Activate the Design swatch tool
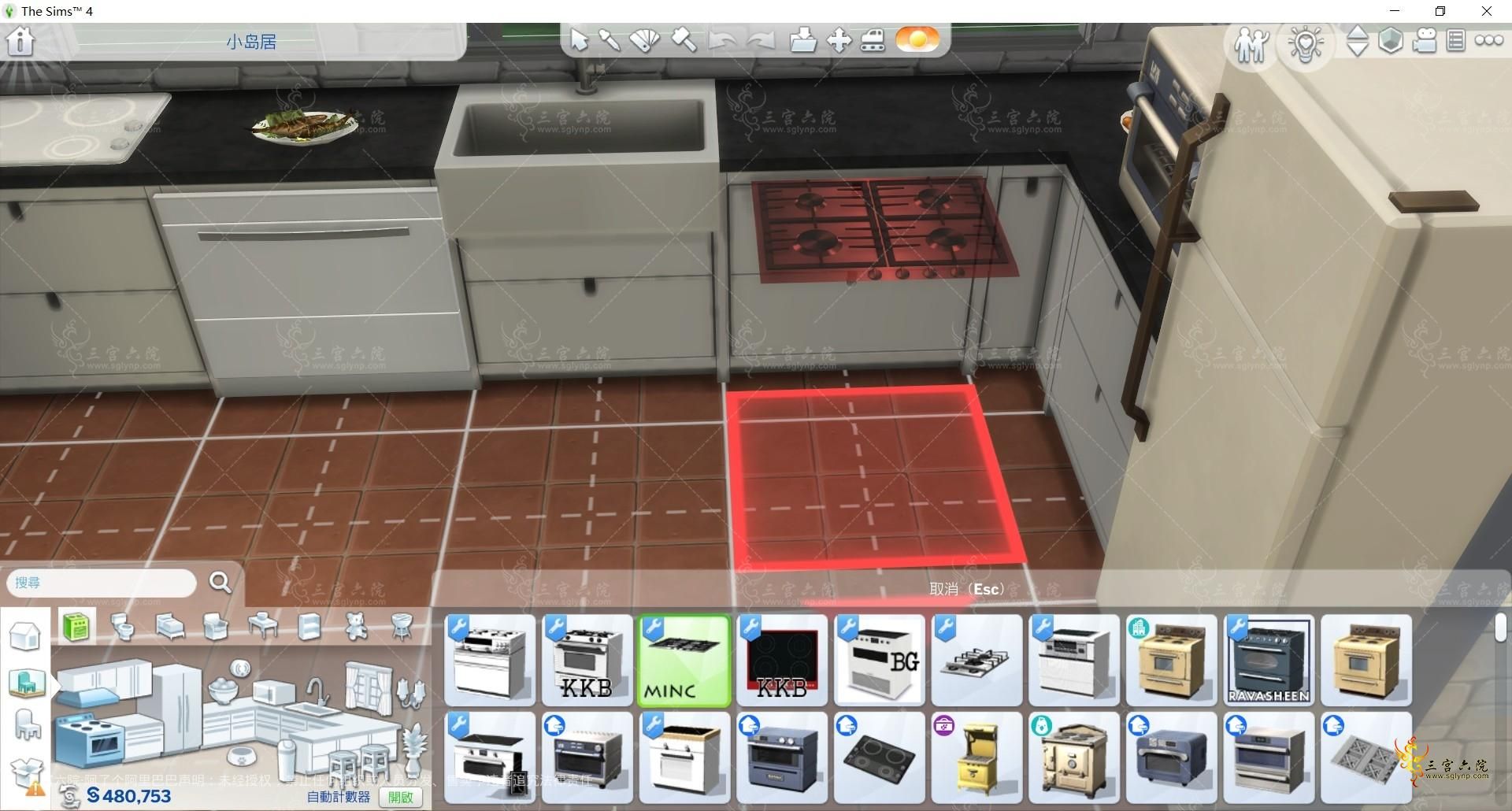The image size is (1512, 811). (645, 40)
